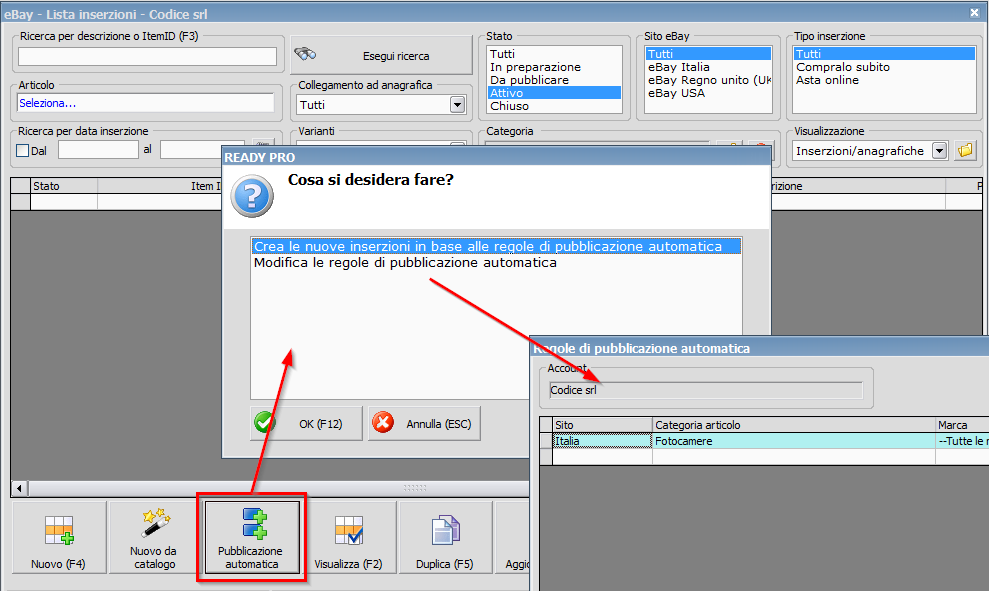Click the question mark dialog icon
The height and width of the screenshot is (591, 989).
click(x=252, y=196)
